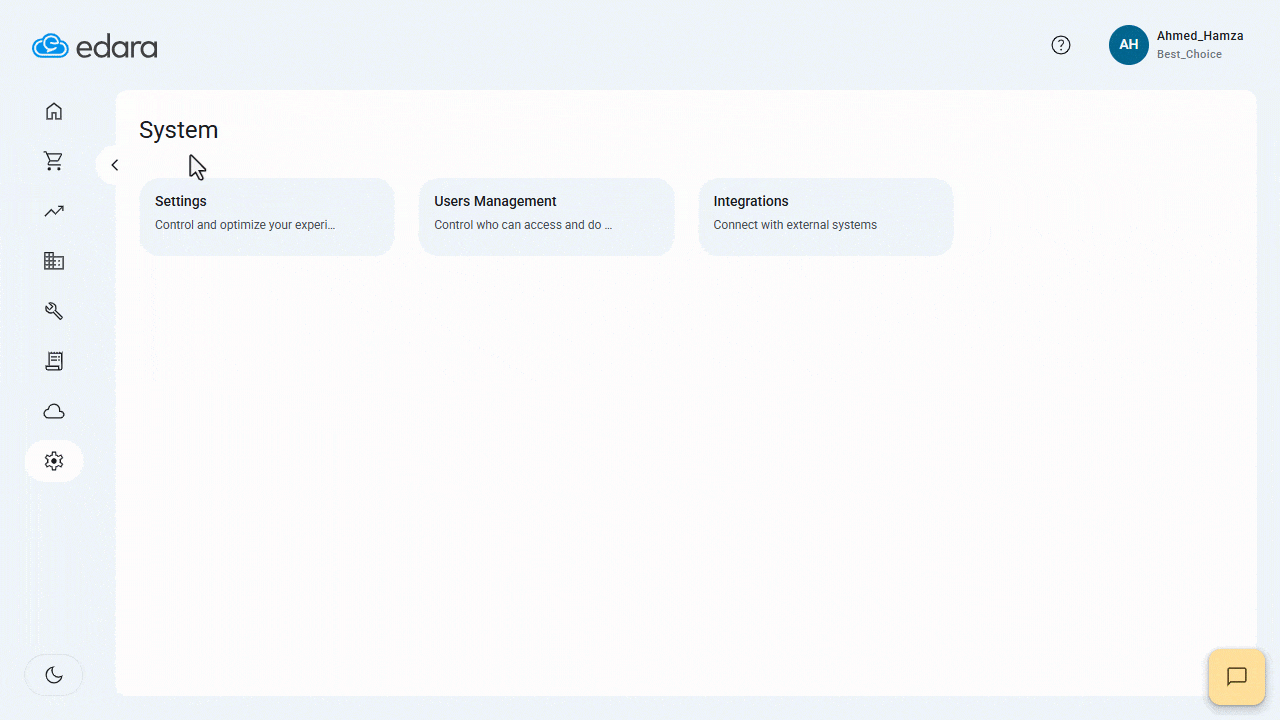Select the System gear sidebar icon
Viewport: 1280px width, 720px height.
pyautogui.click(x=54, y=461)
